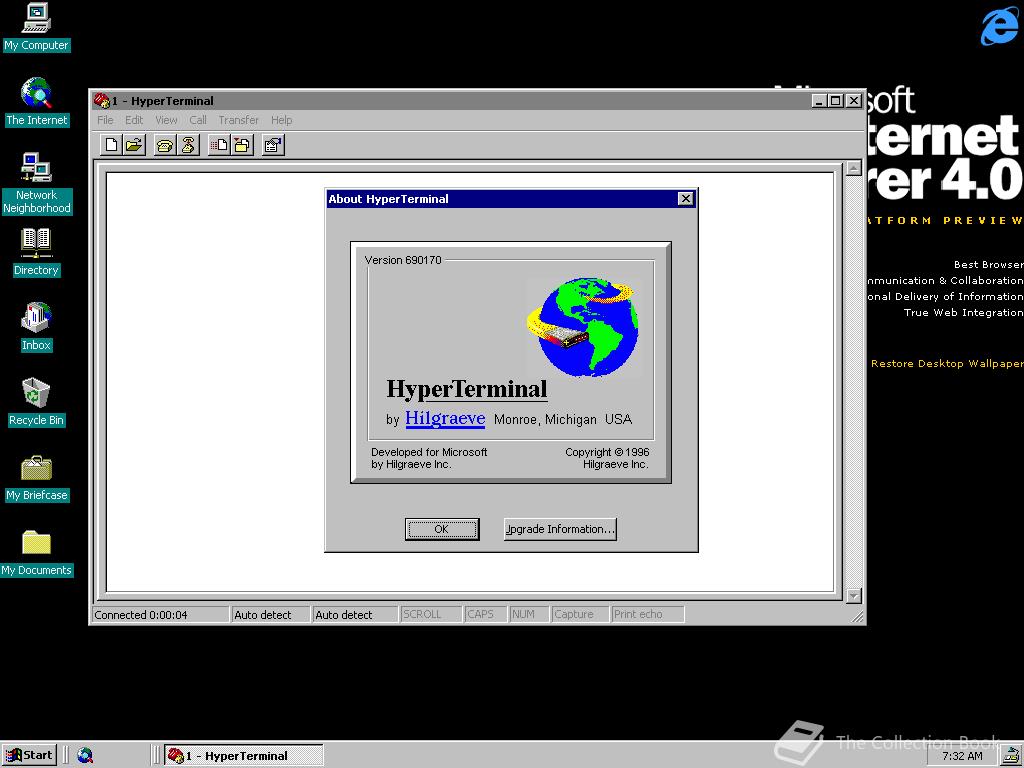The width and height of the screenshot is (1024, 768).
Task: Select the My Computer desktop icon
Action: (36, 27)
